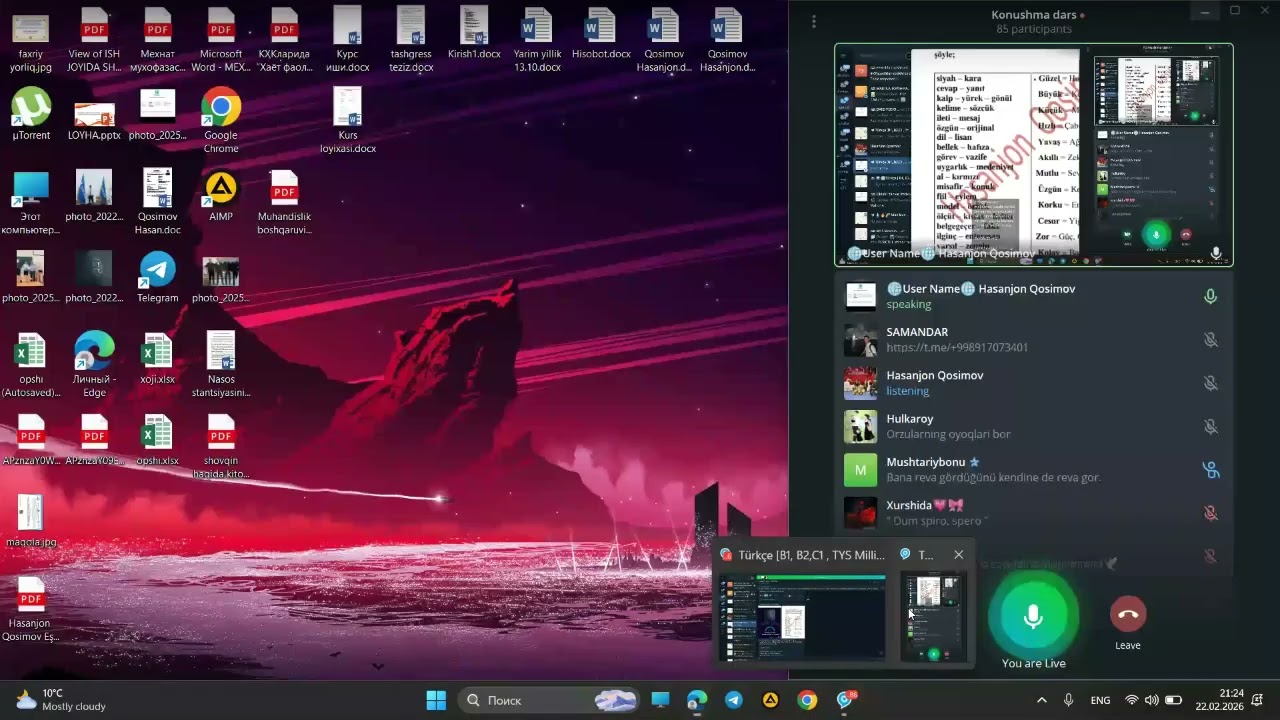Leave the voice chat
Viewport: 1280px width, 720px height.
click(1128, 614)
